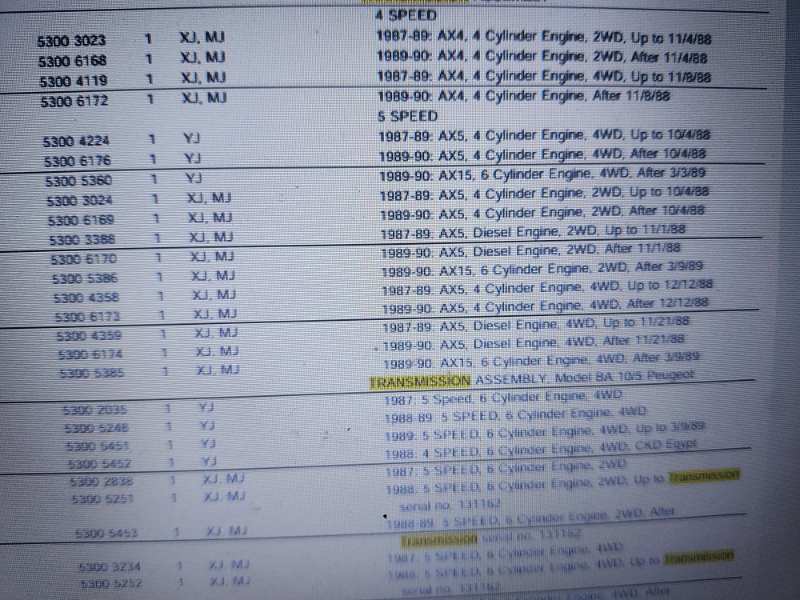Select part number 5300 4224
The image size is (800, 600).
tap(76, 141)
